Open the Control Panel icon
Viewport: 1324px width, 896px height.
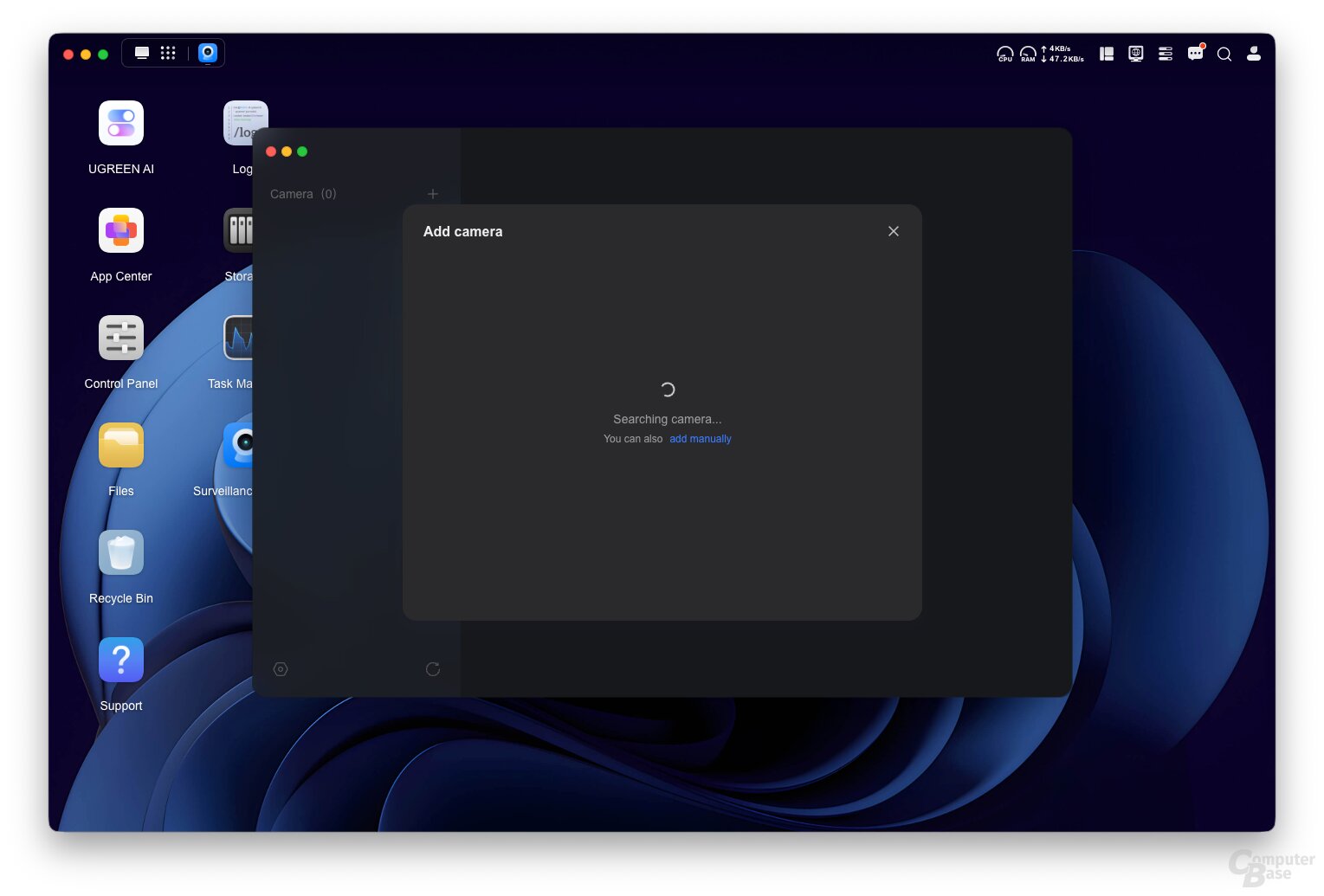coord(121,338)
